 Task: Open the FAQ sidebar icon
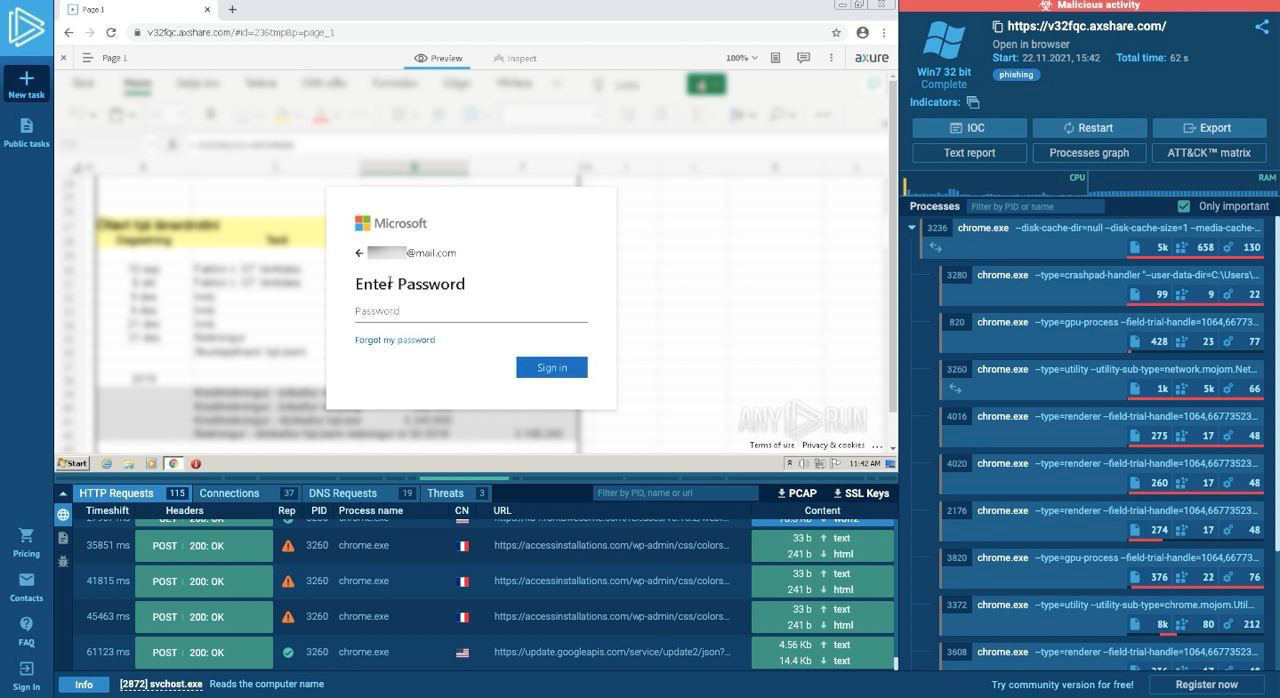(x=26, y=630)
